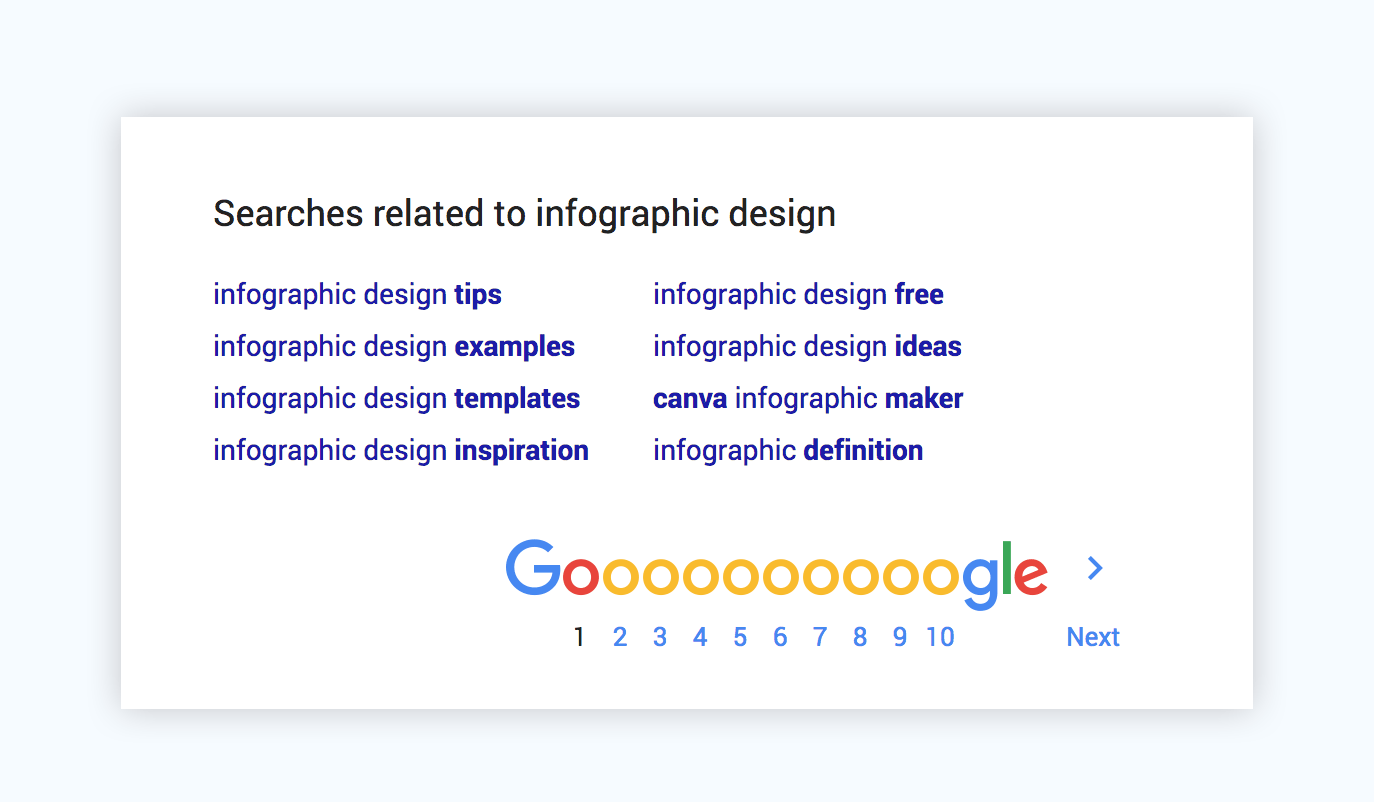Select "infographic design free" search link
The height and width of the screenshot is (802, 1374).
coord(798,295)
